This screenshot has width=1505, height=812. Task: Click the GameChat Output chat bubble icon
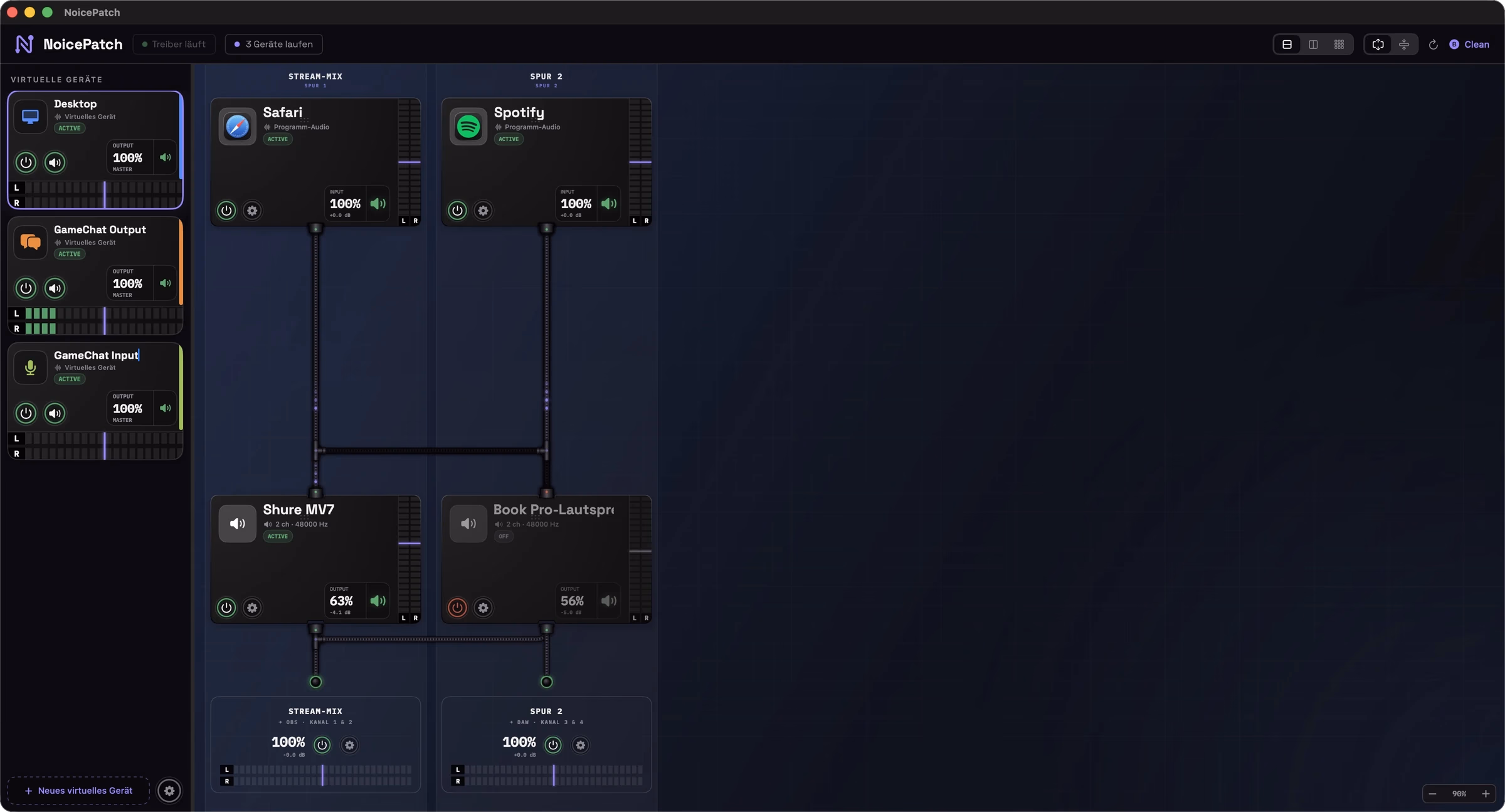(30, 242)
